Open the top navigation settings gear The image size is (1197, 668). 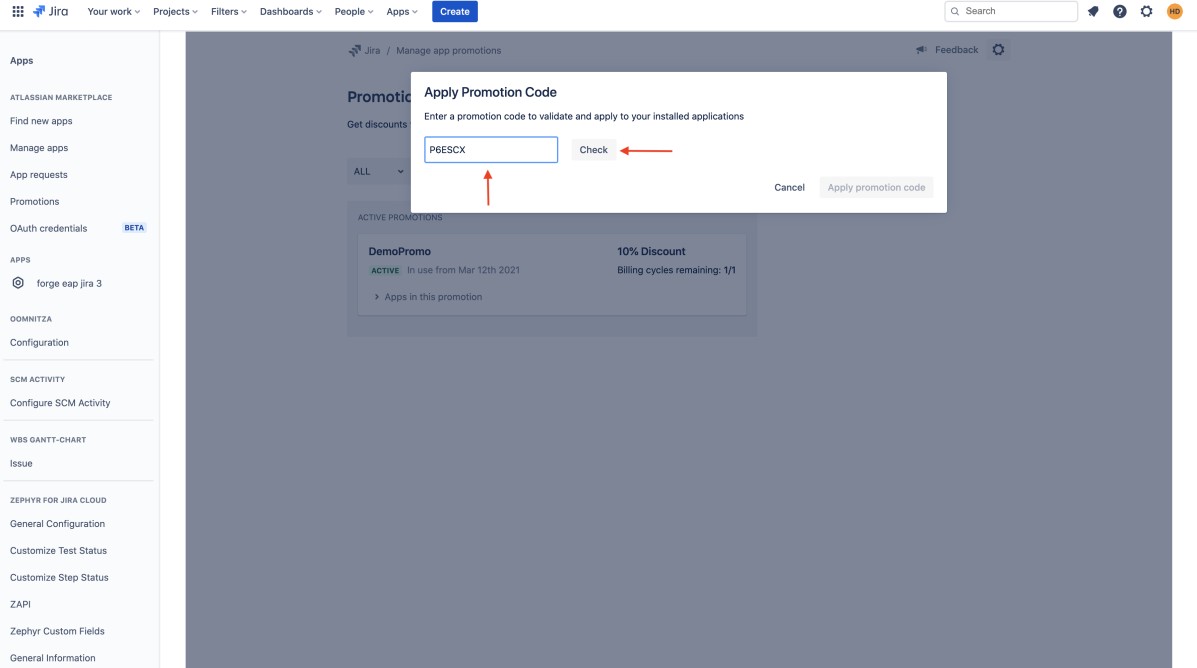1146,11
